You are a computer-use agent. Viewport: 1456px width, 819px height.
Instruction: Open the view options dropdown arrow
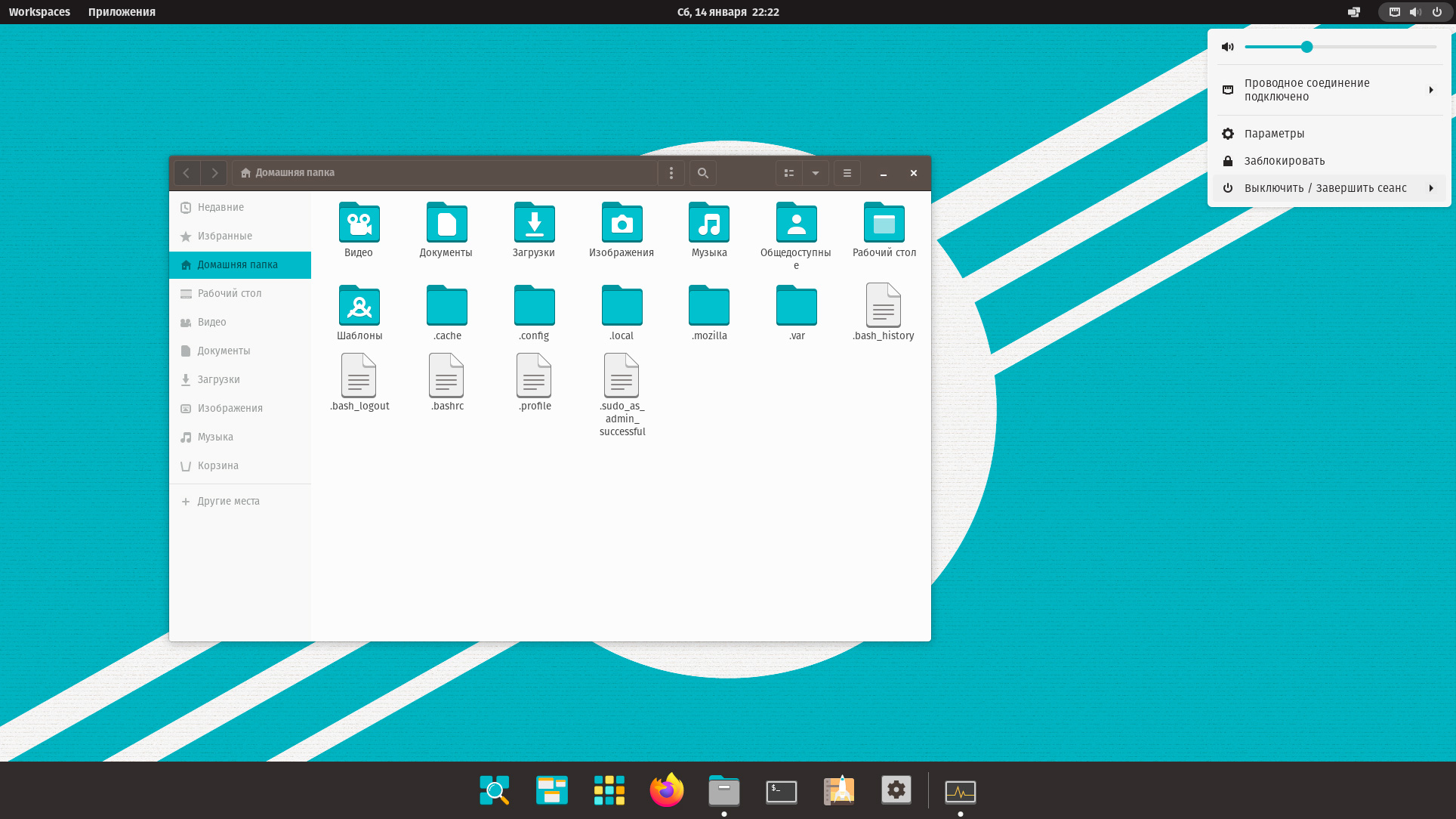[816, 173]
